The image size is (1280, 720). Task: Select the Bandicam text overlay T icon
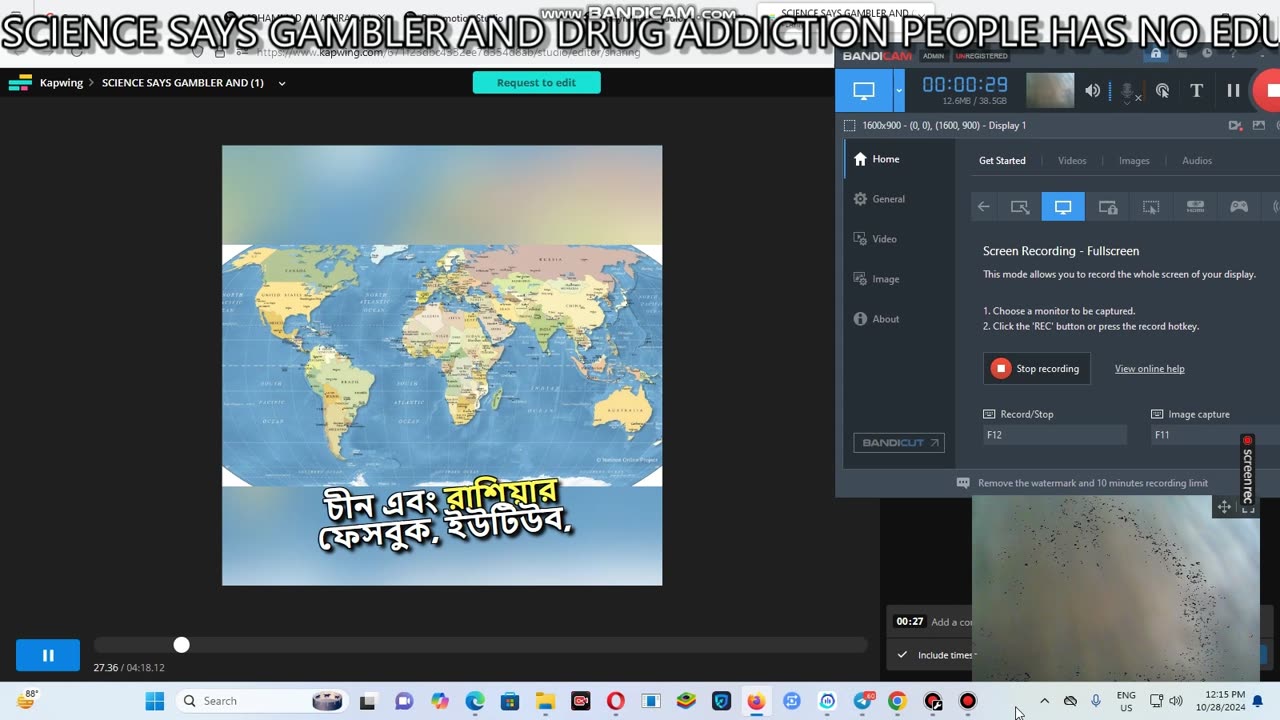point(1196,90)
